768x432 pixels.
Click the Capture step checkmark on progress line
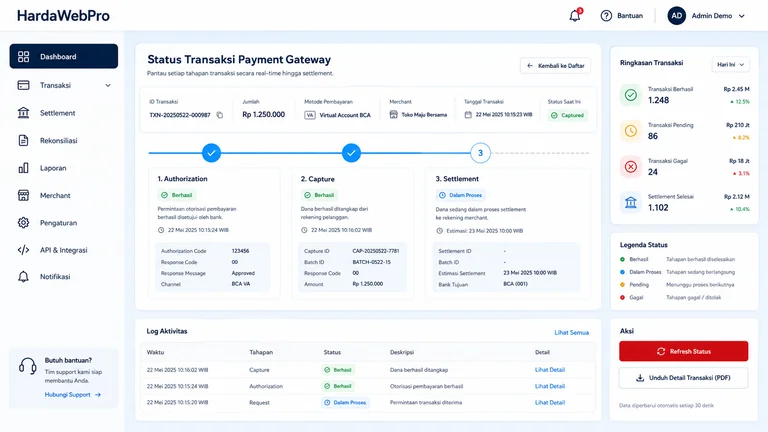(351, 153)
